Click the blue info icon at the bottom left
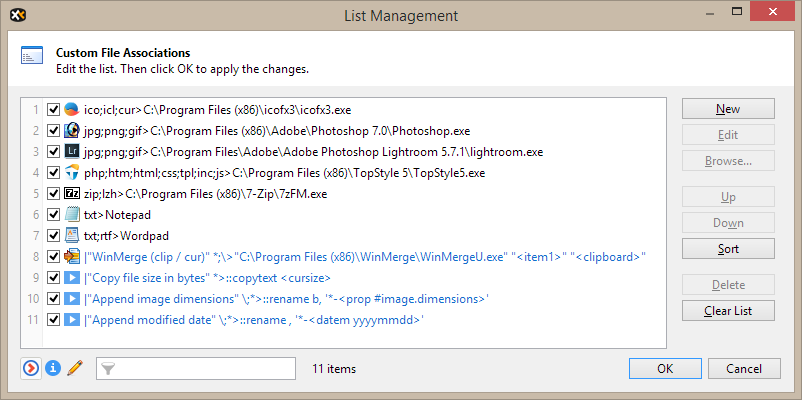Screen dimensions: 802x400 tap(53, 369)
